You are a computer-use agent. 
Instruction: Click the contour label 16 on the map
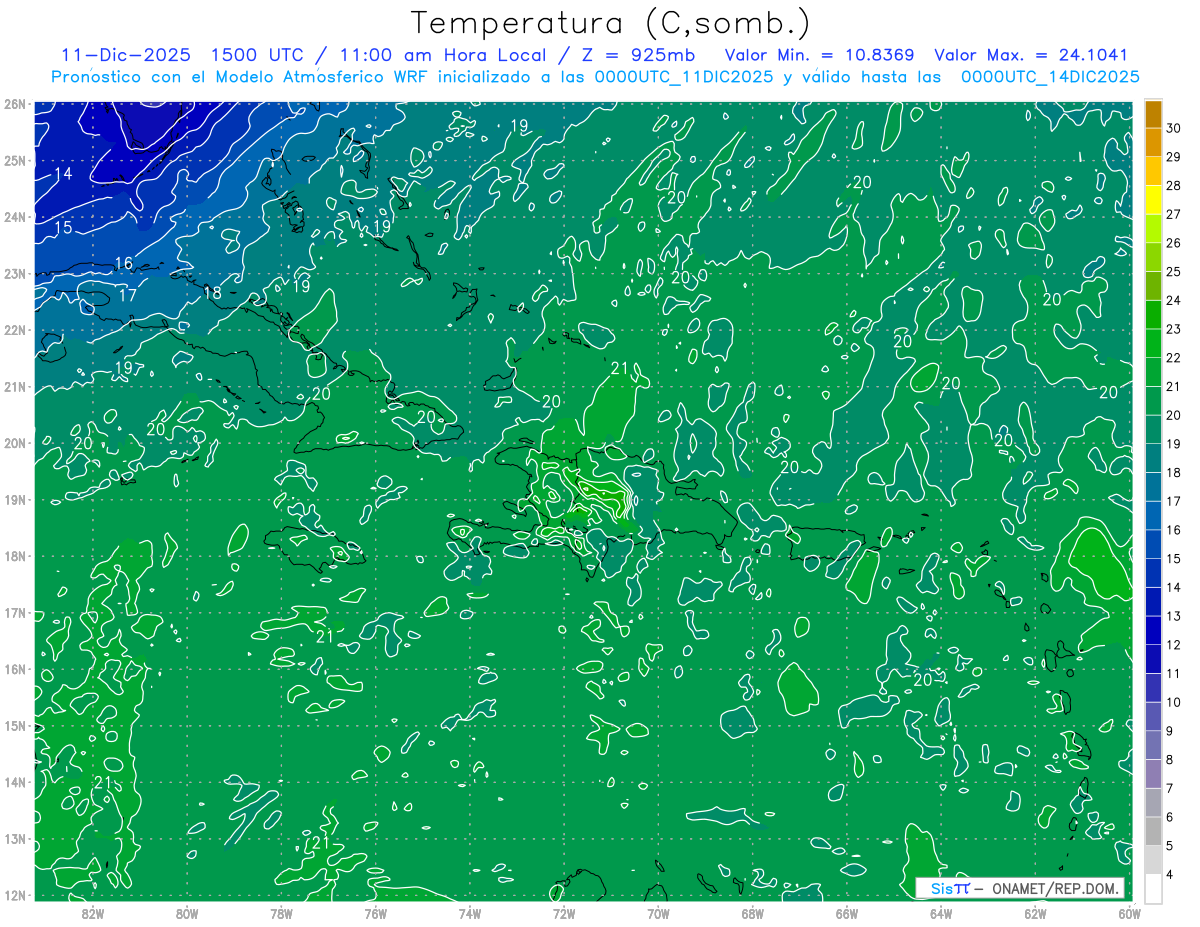point(124,264)
